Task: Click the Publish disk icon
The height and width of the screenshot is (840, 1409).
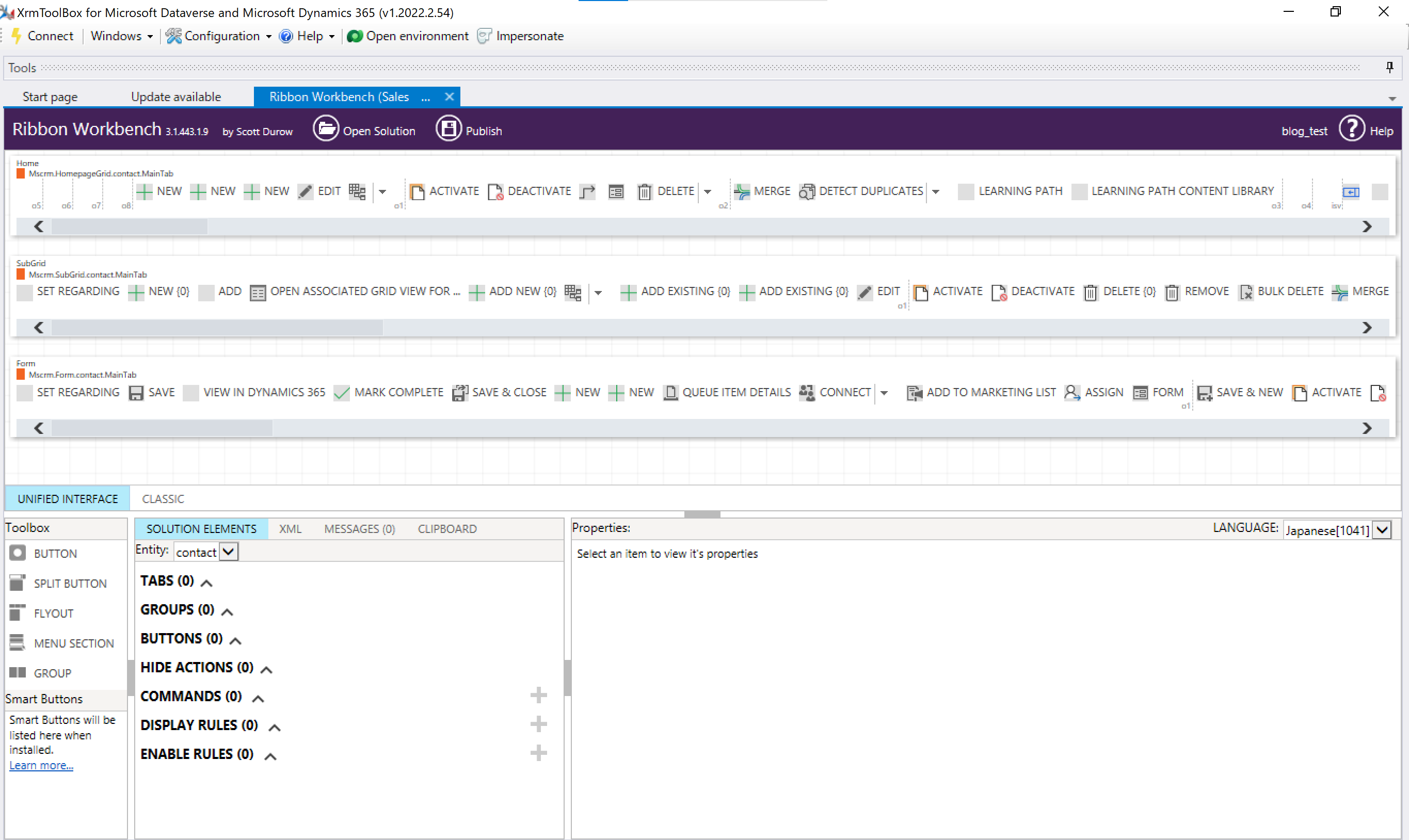Action: [449, 129]
